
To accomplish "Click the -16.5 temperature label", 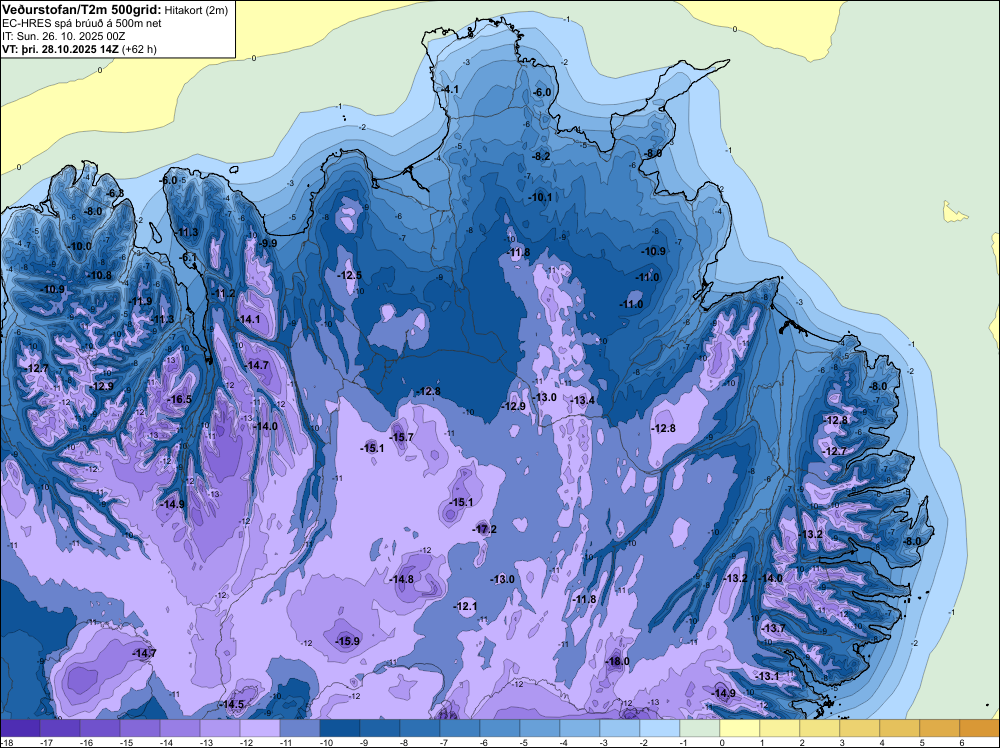I will tap(179, 399).
